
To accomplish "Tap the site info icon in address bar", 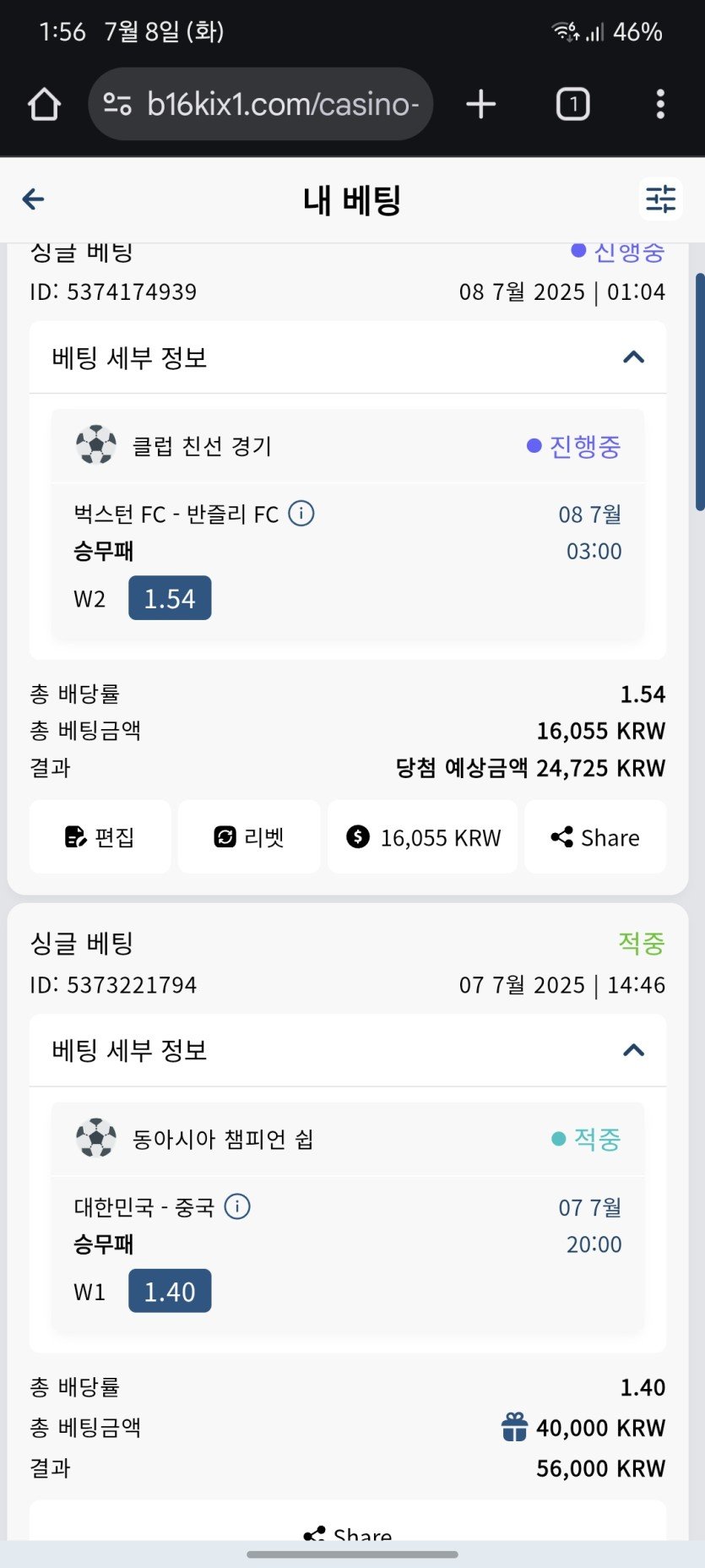I will coord(117,105).
